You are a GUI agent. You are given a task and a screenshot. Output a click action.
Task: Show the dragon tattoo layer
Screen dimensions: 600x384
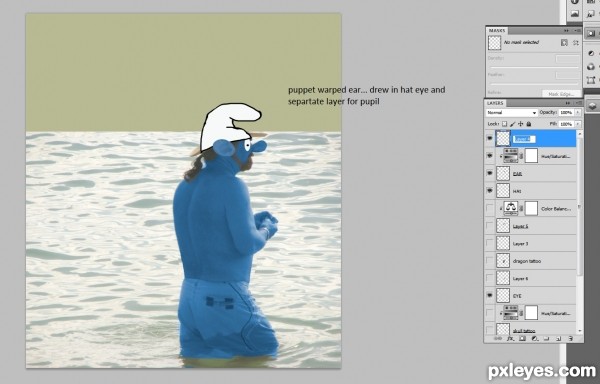coord(490,261)
